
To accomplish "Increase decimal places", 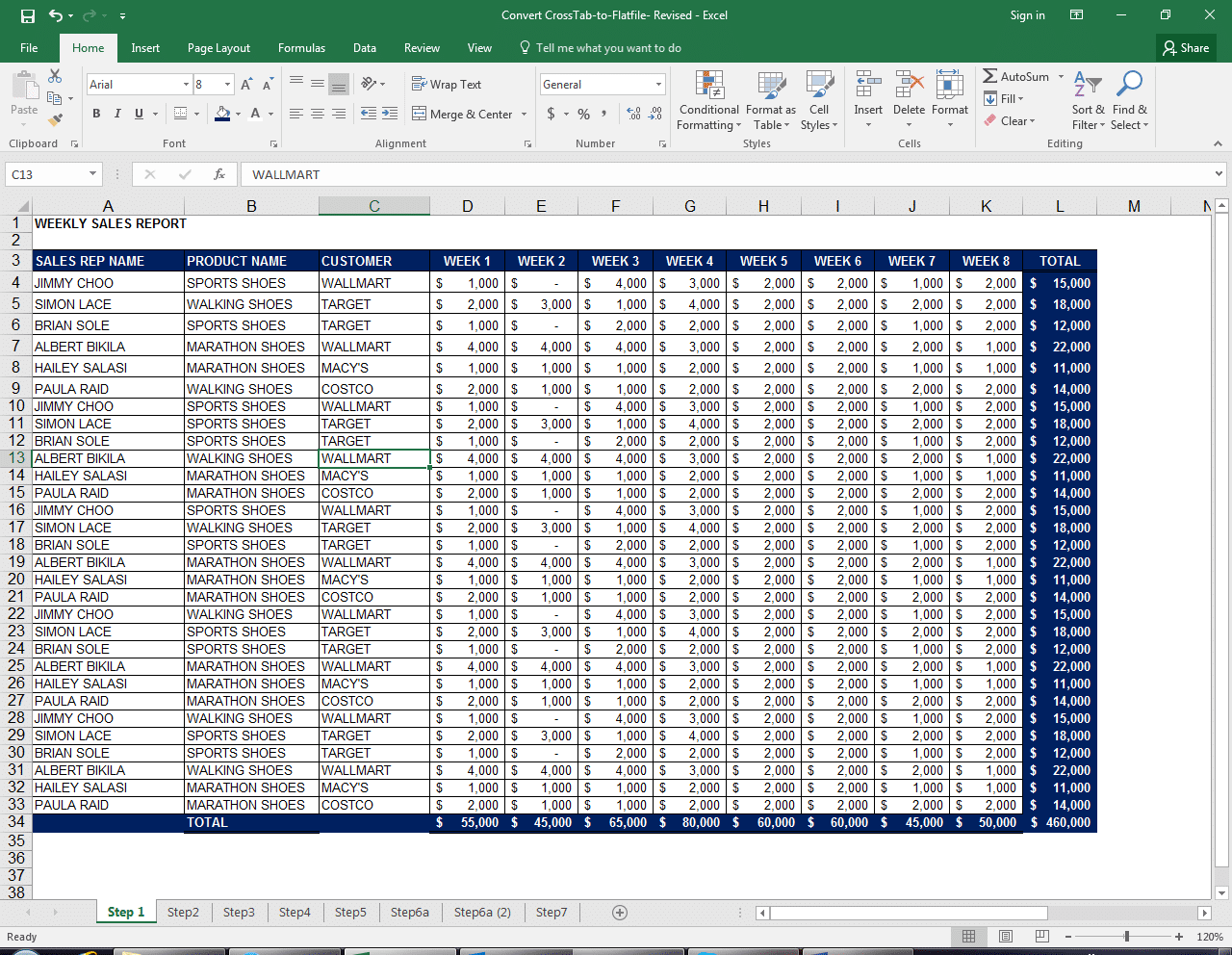I will [x=633, y=114].
